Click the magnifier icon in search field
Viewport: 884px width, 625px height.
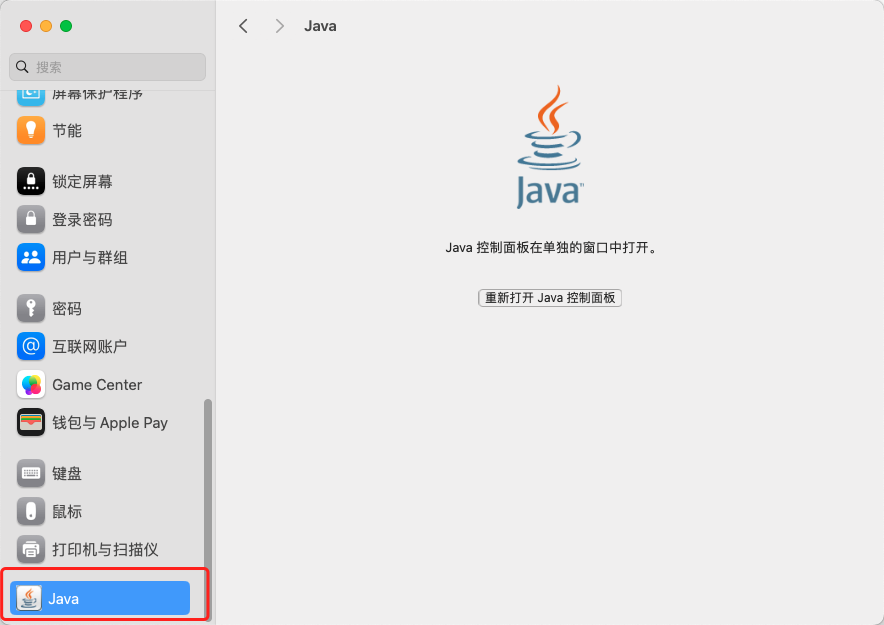(22, 67)
